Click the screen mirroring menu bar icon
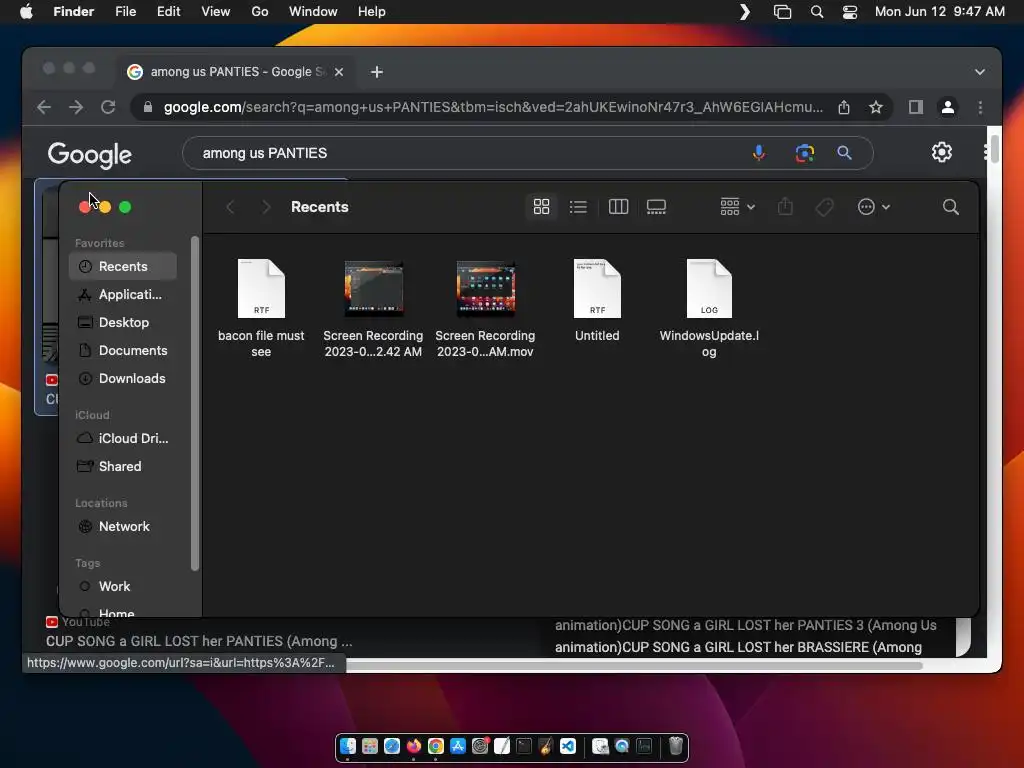 tap(782, 12)
